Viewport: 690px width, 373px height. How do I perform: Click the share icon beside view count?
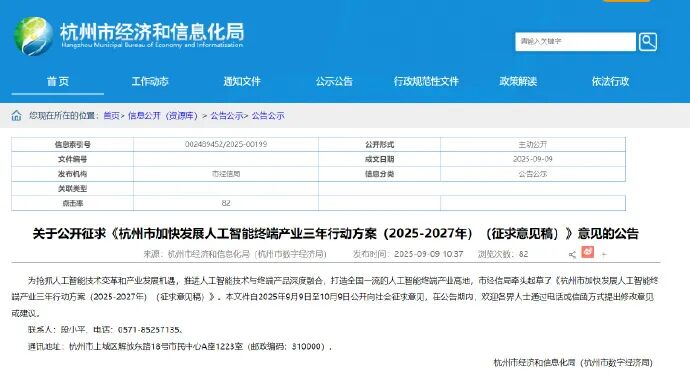(572, 254)
